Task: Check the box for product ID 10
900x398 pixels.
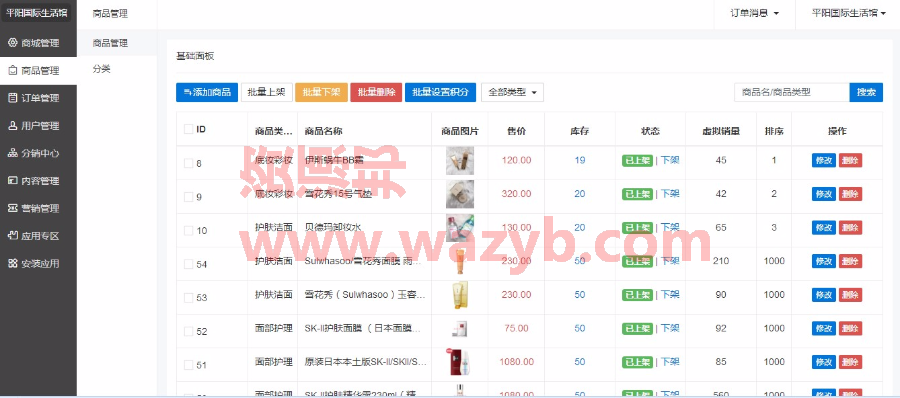Action: tap(188, 230)
